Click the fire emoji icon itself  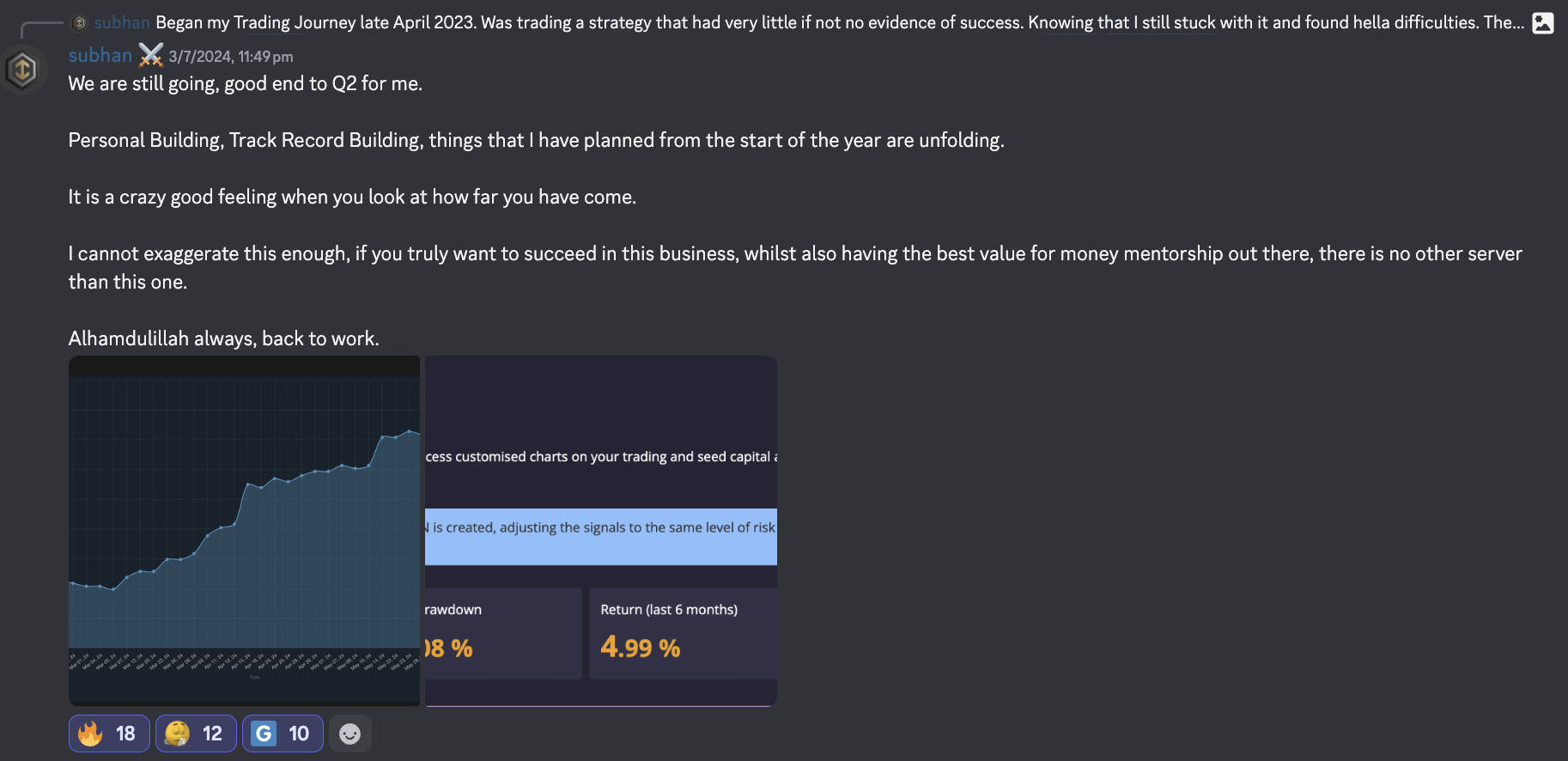[x=90, y=734]
